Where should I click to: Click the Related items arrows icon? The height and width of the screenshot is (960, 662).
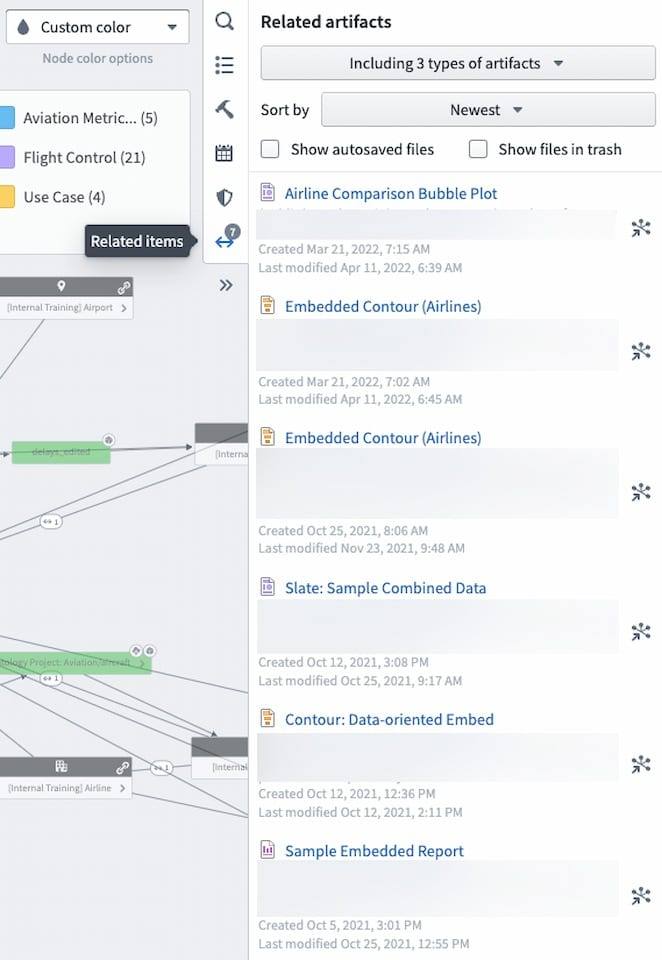pos(226,239)
